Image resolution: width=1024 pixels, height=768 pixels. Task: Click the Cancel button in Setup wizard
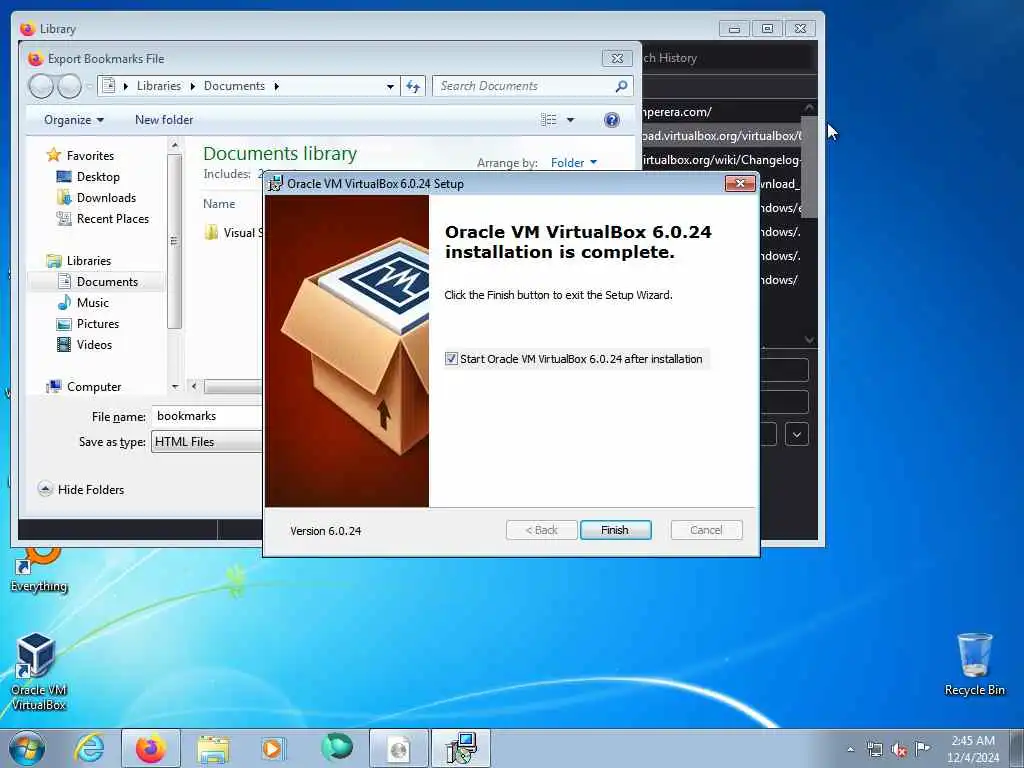tap(706, 530)
